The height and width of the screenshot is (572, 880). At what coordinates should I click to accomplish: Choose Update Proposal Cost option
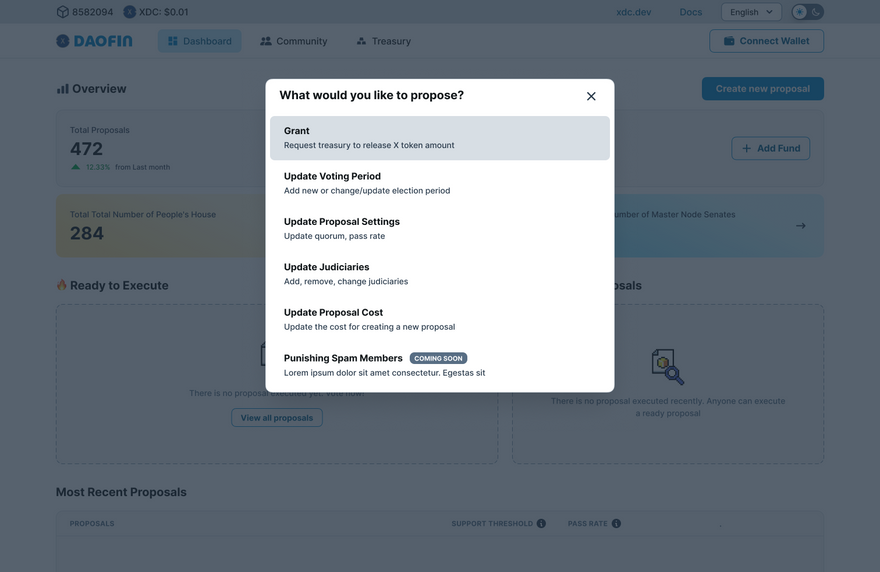tap(439, 319)
